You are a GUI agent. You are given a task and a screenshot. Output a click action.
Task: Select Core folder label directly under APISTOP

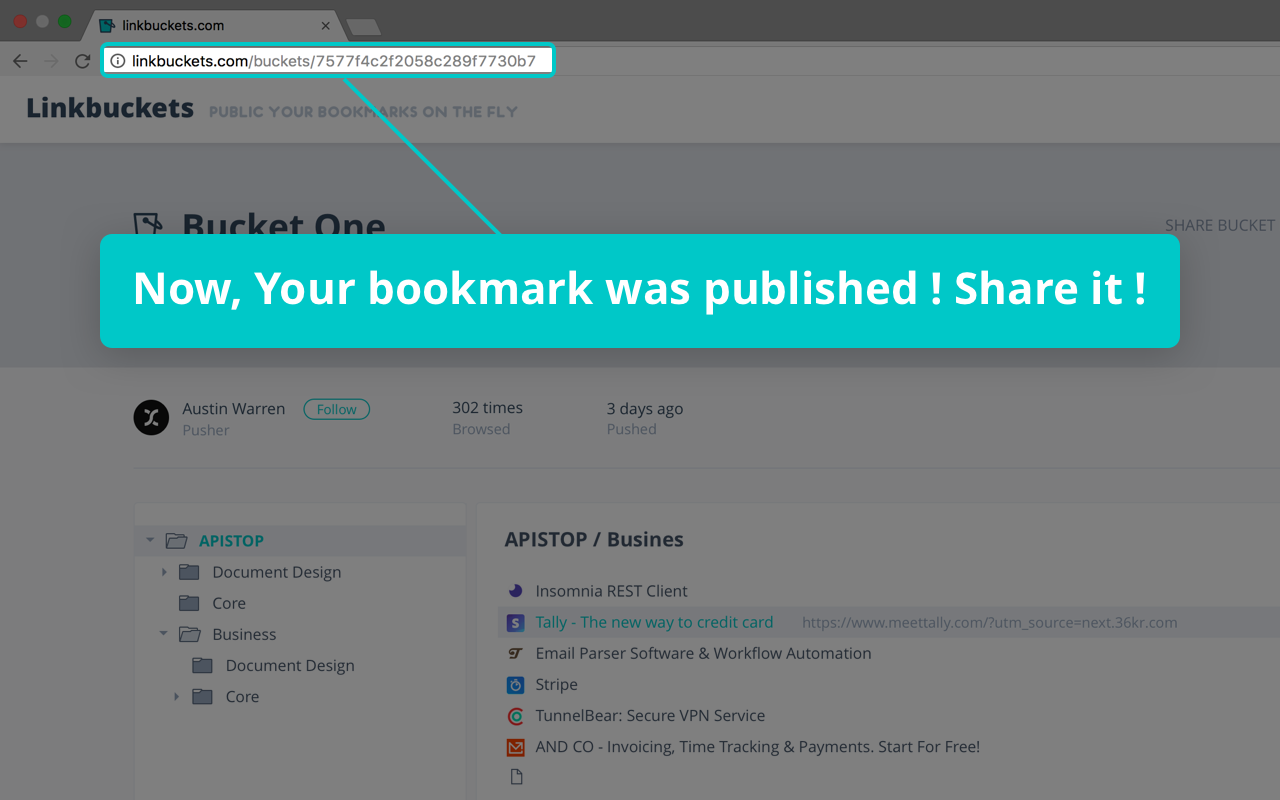(x=229, y=603)
